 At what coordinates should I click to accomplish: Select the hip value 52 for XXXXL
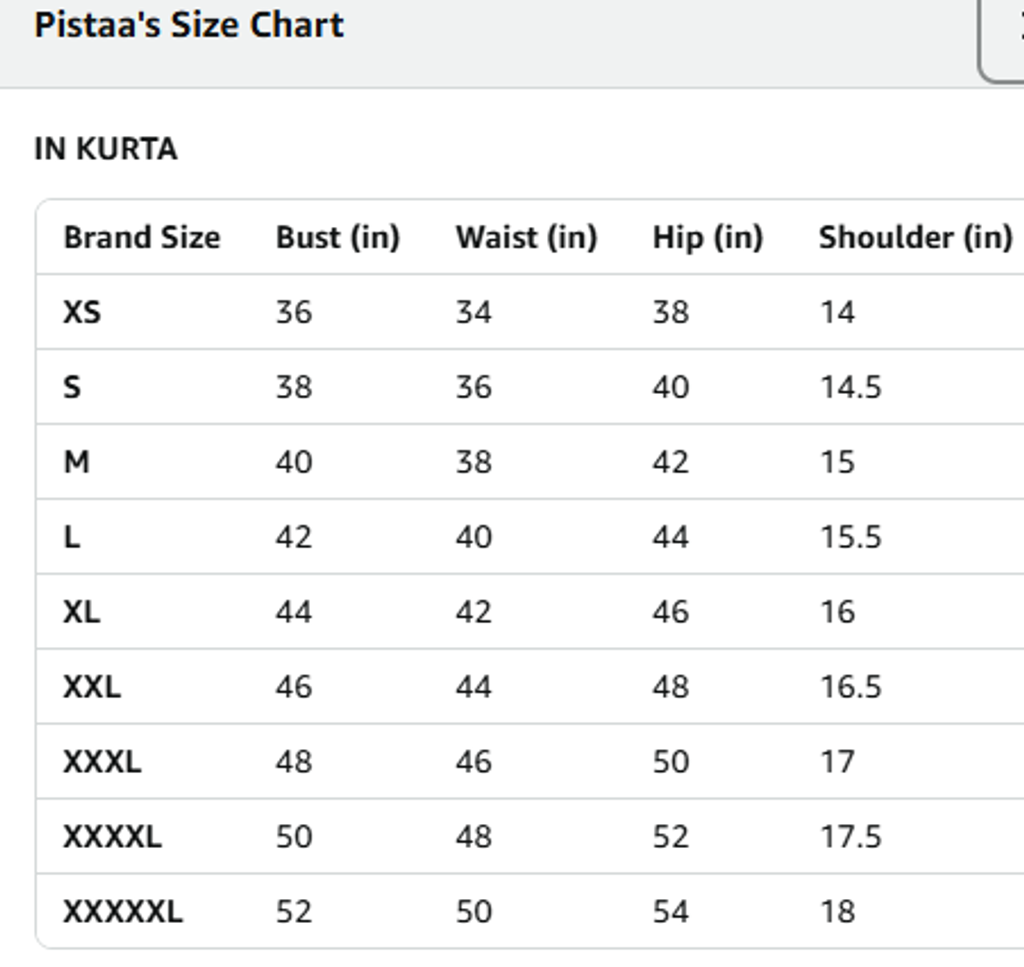(x=670, y=837)
